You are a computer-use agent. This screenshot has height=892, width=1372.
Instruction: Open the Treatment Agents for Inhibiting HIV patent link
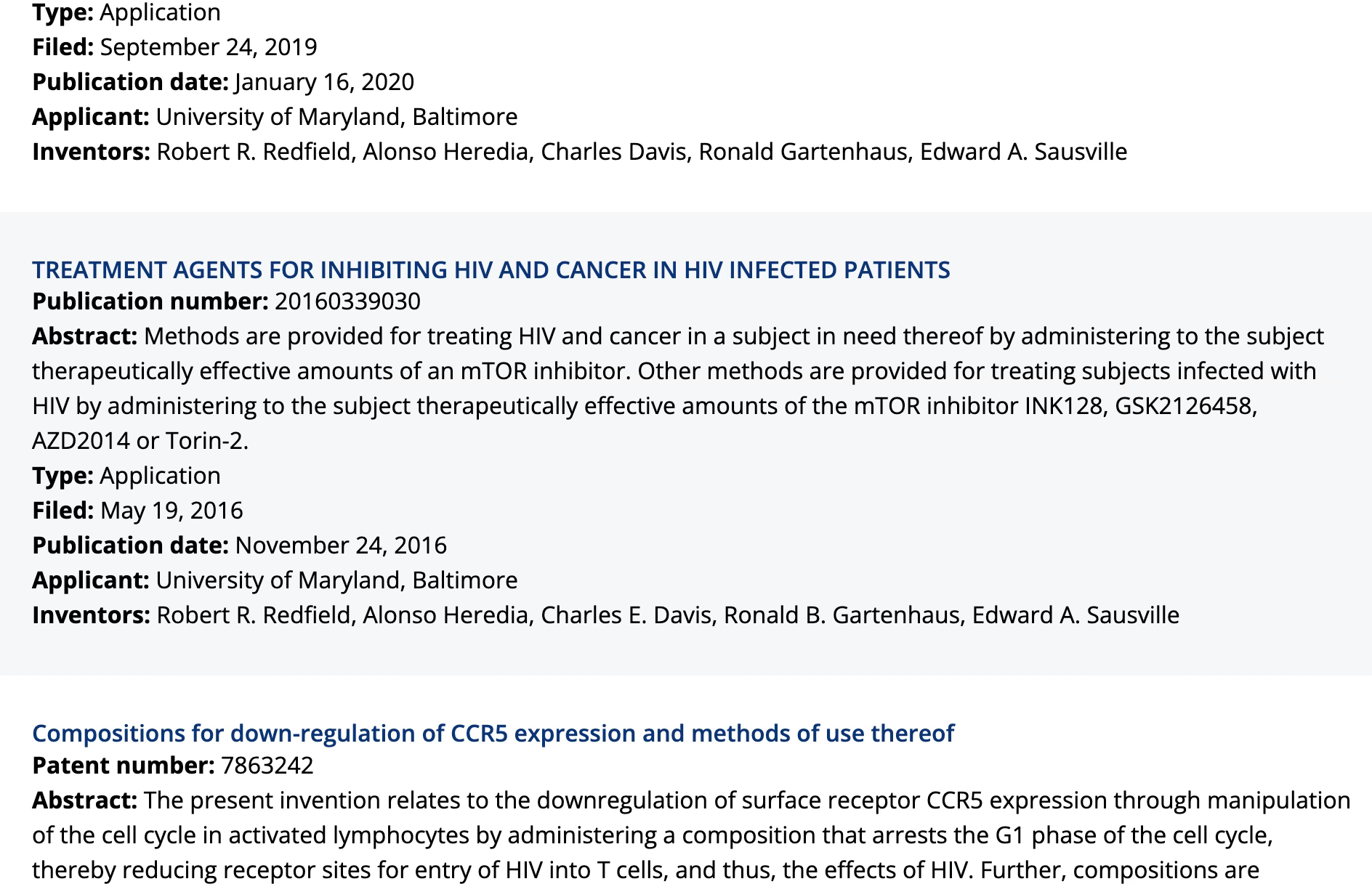click(x=491, y=269)
